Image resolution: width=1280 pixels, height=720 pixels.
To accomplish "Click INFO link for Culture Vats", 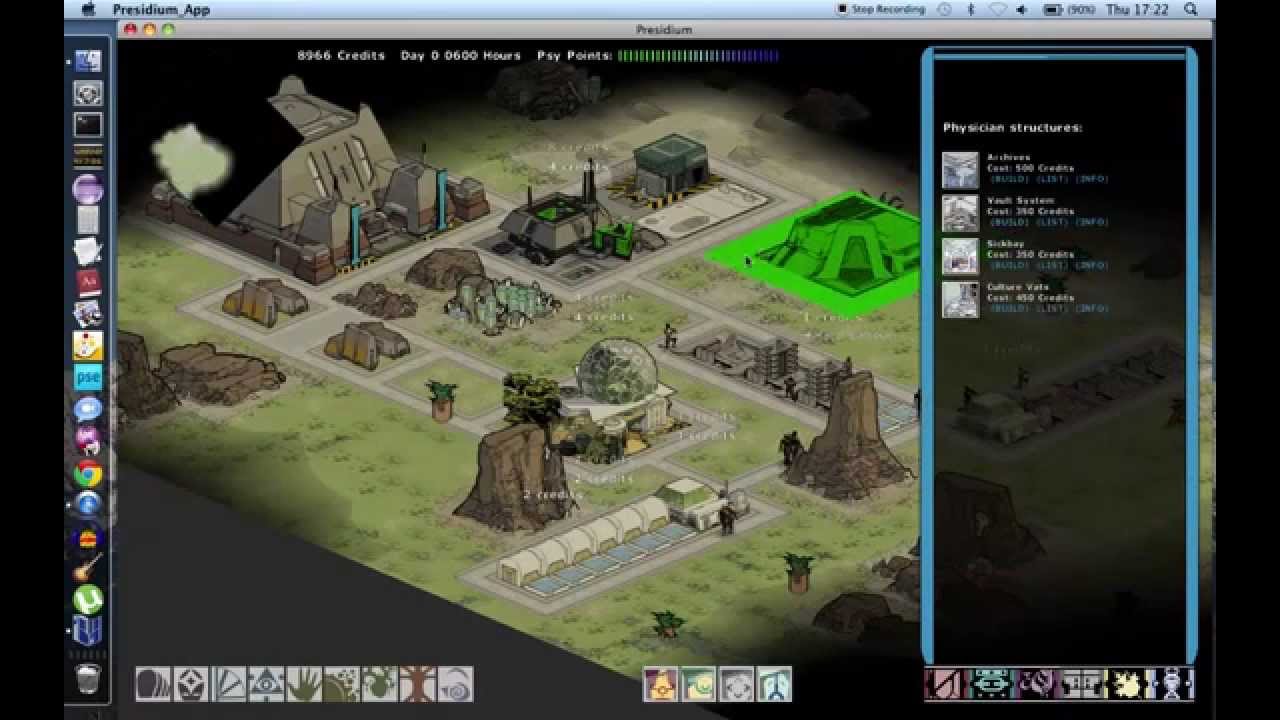I will tap(1092, 308).
